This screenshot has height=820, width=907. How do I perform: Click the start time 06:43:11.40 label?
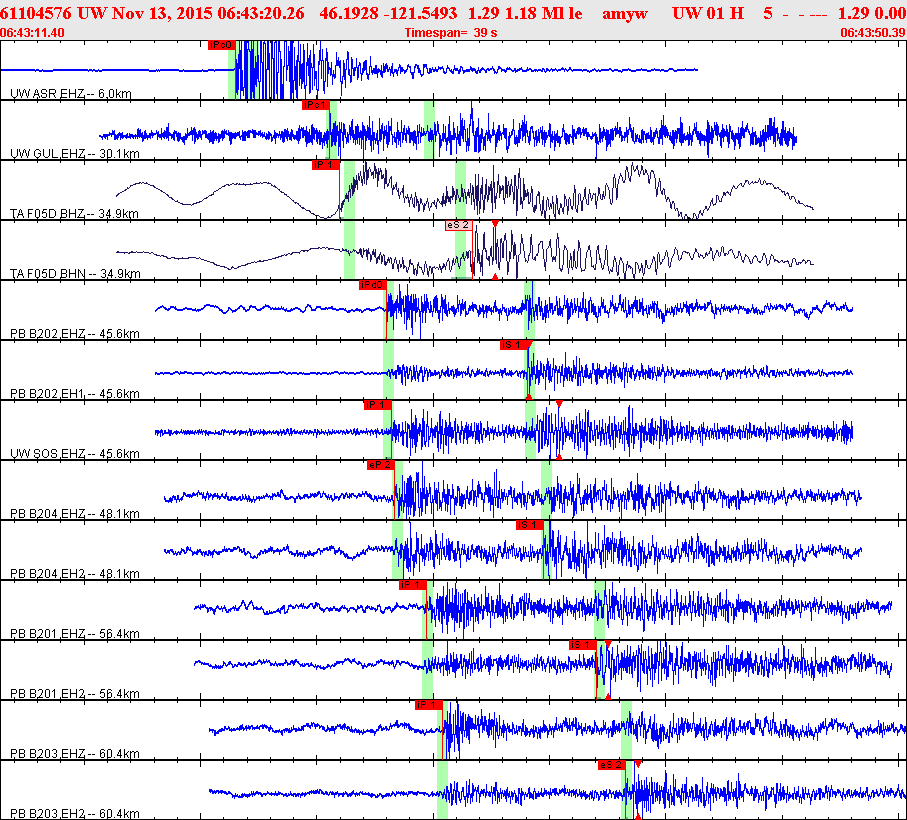click(x=33, y=33)
